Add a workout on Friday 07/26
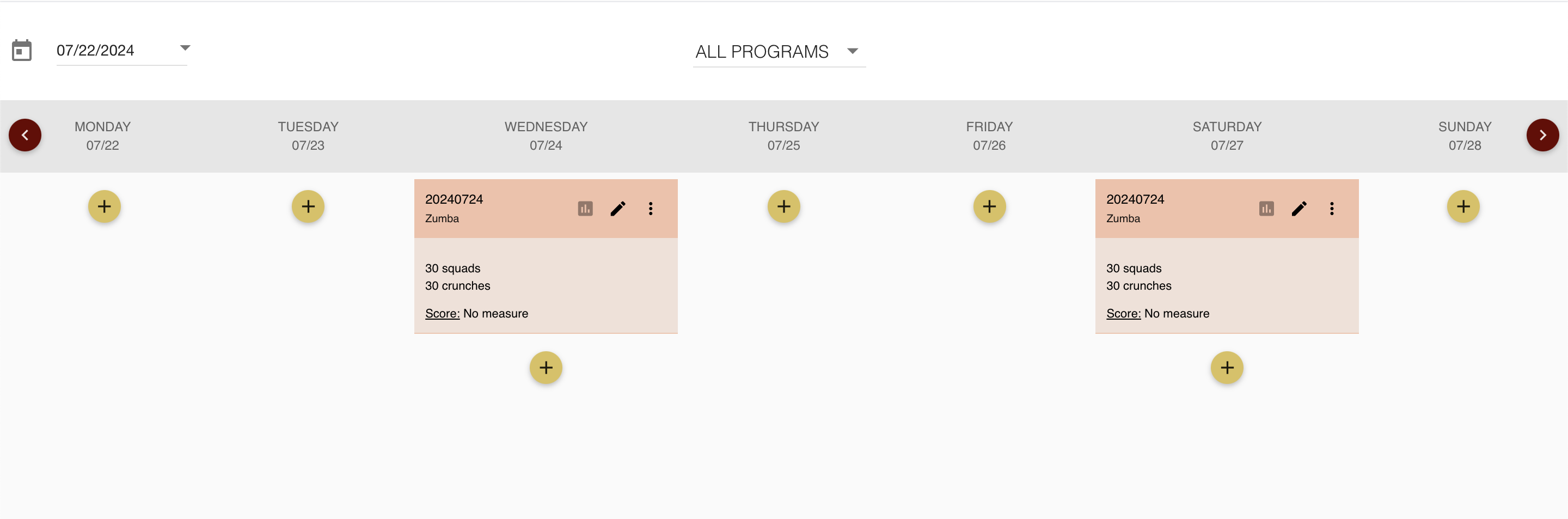1568x519 pixels. (x=989, y=206)
